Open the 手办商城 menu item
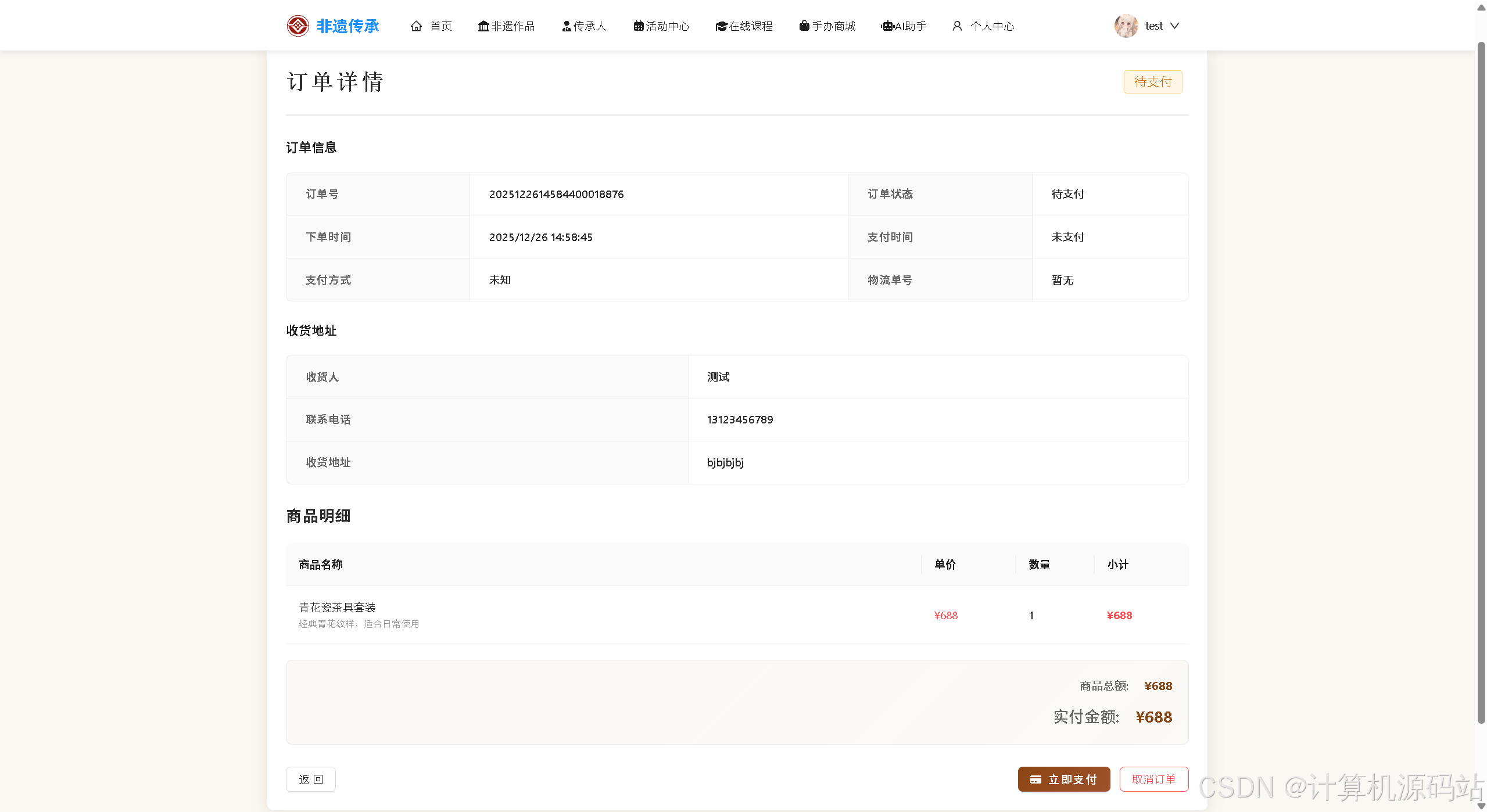This screenshot has width=1487, height=812. tap(833, 26)
